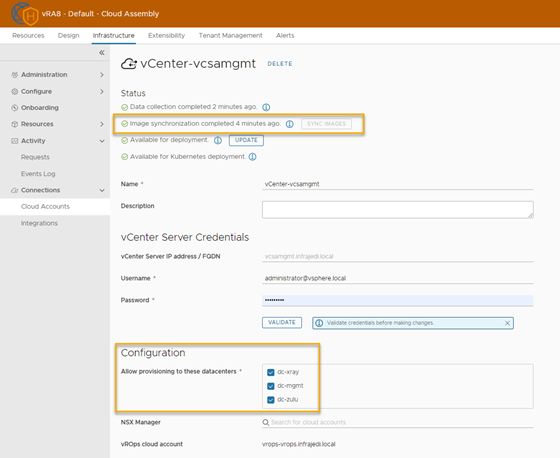Click green check icon for Available for deployment
The image size is (560, 458).
coord(124,140)
